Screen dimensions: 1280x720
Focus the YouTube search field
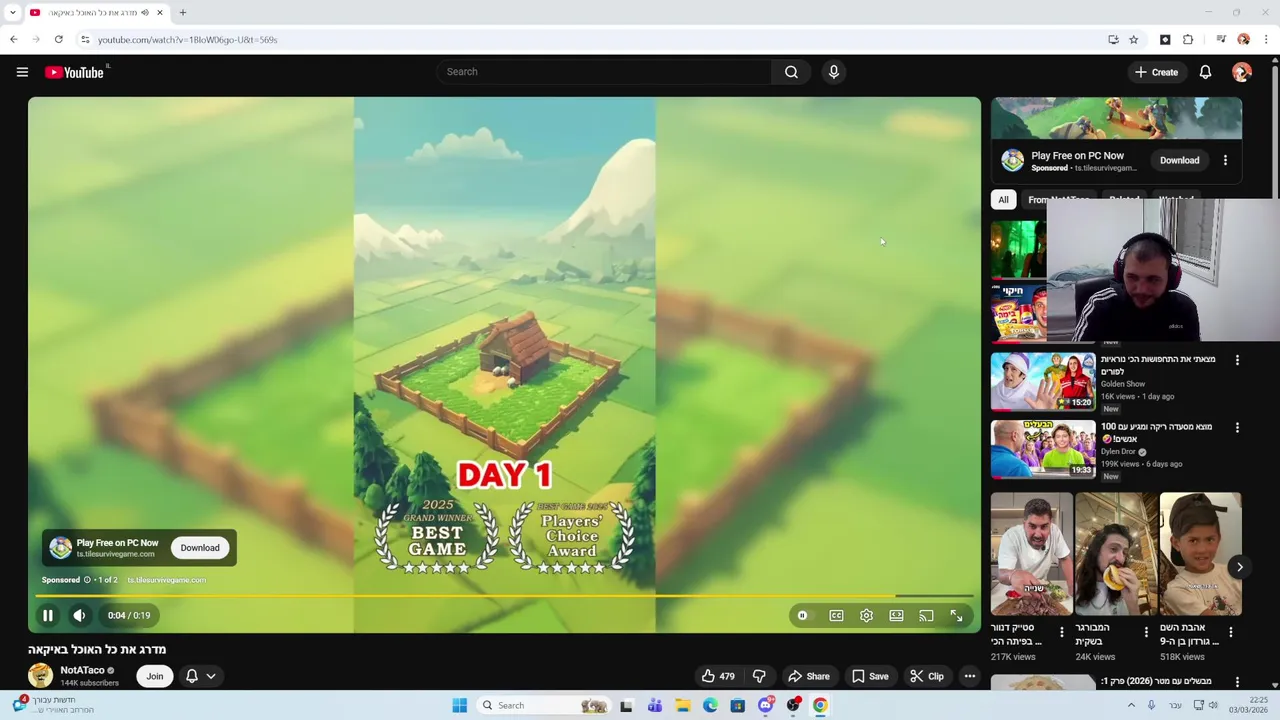pos(604,72)
